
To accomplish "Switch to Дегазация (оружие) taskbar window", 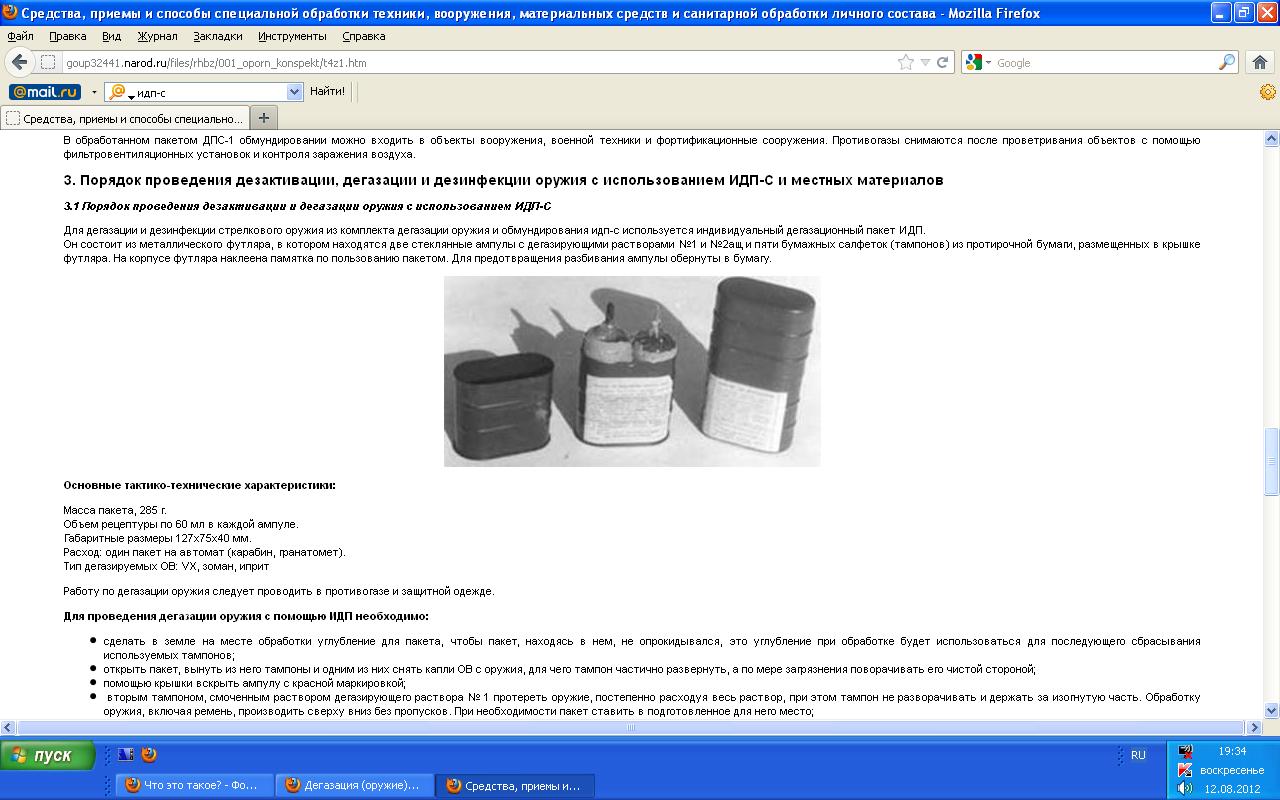I will [x=354, y=786].
